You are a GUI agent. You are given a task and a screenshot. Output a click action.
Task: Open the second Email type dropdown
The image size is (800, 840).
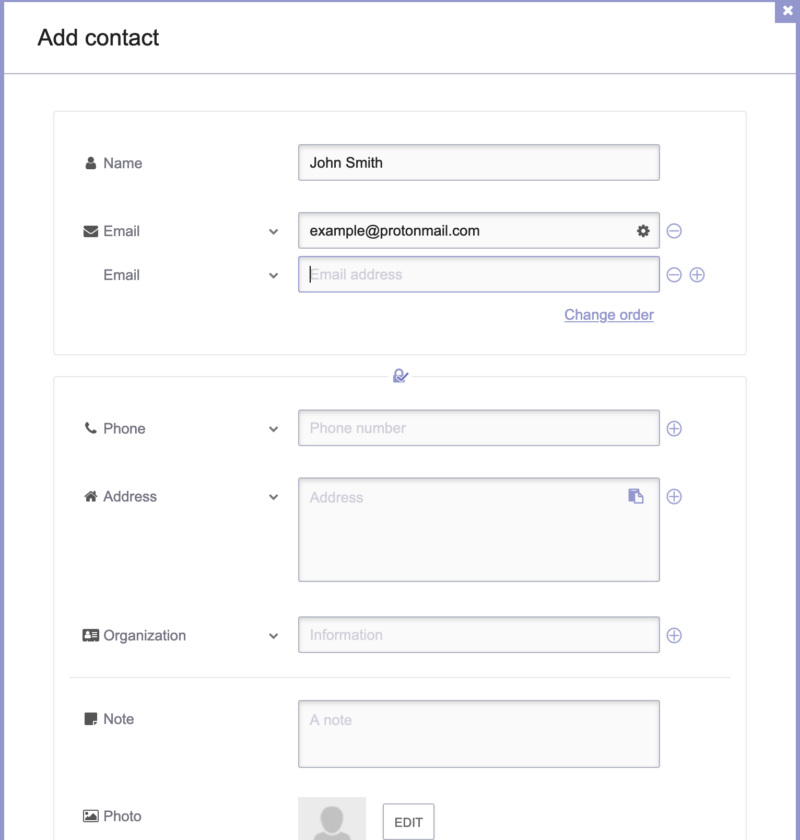(273, 276)
